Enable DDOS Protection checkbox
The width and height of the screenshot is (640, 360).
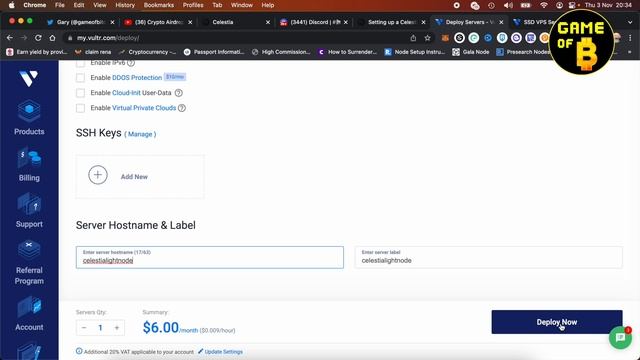pos(80,78)
